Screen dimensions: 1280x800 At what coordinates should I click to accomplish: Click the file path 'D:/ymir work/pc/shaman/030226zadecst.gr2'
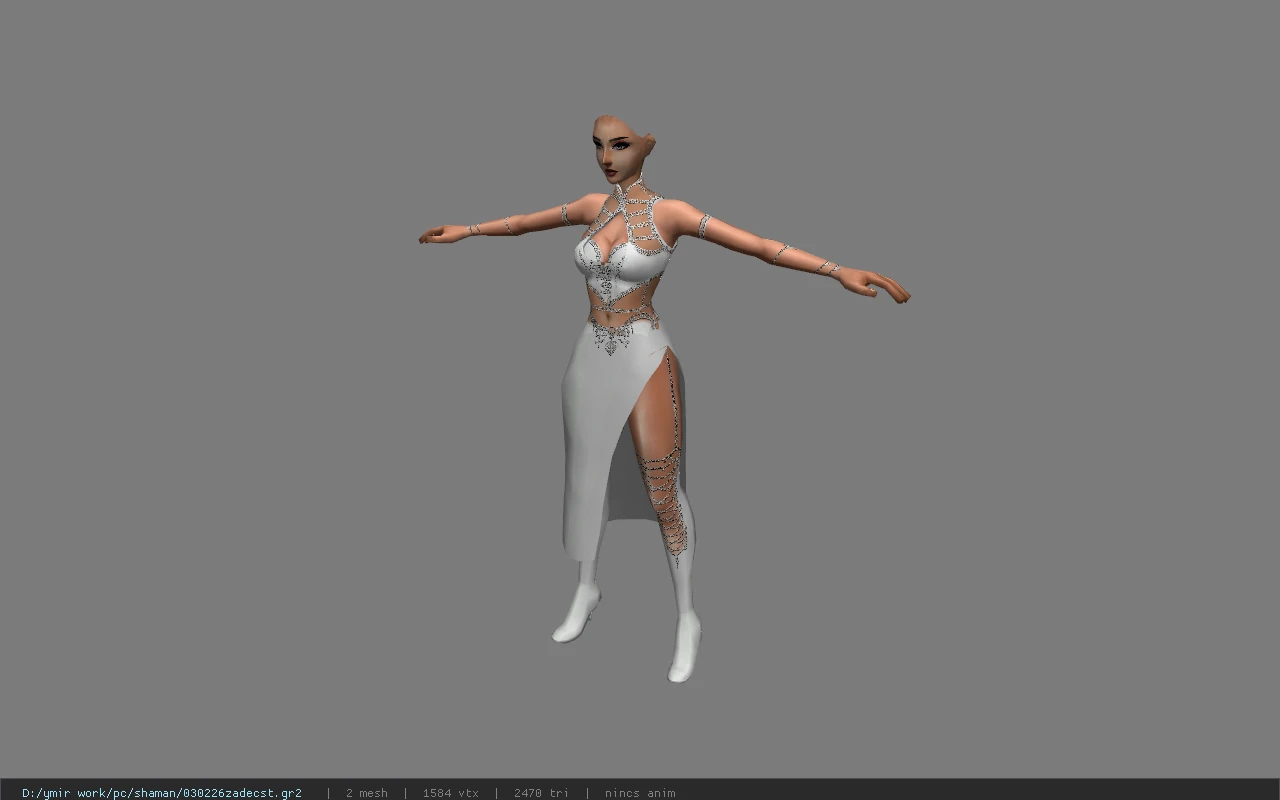point(162,793)
